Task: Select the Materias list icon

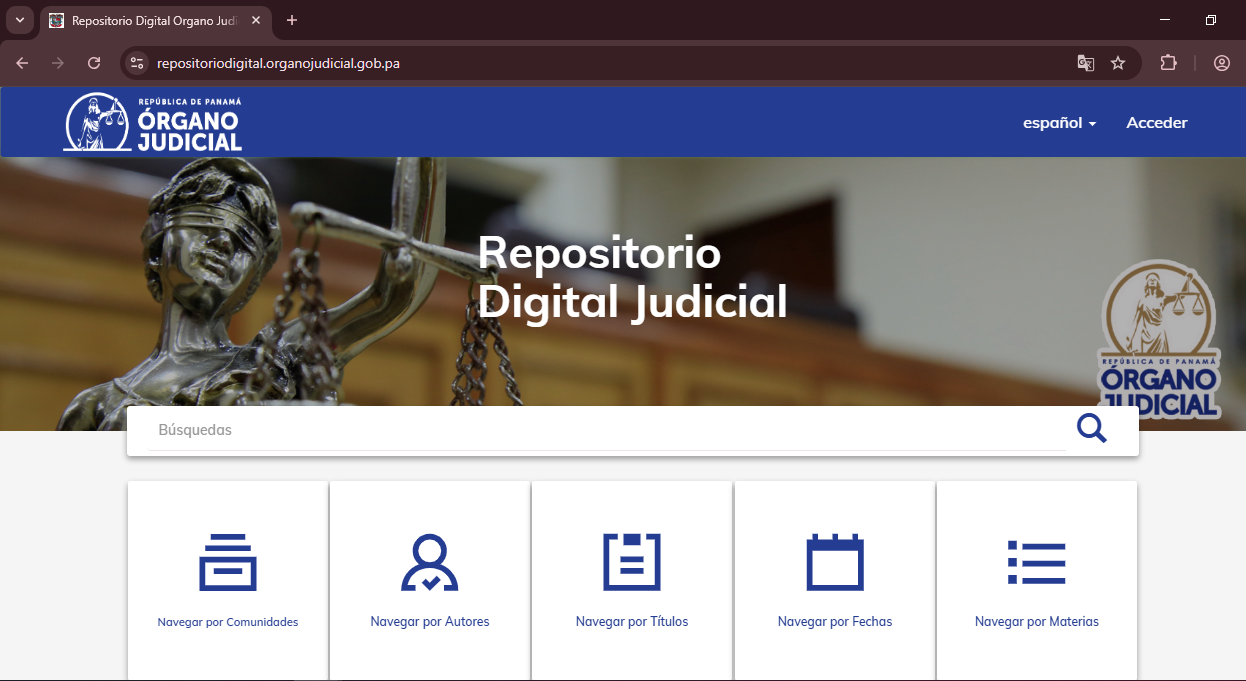Action: (x=1036, y=562)
